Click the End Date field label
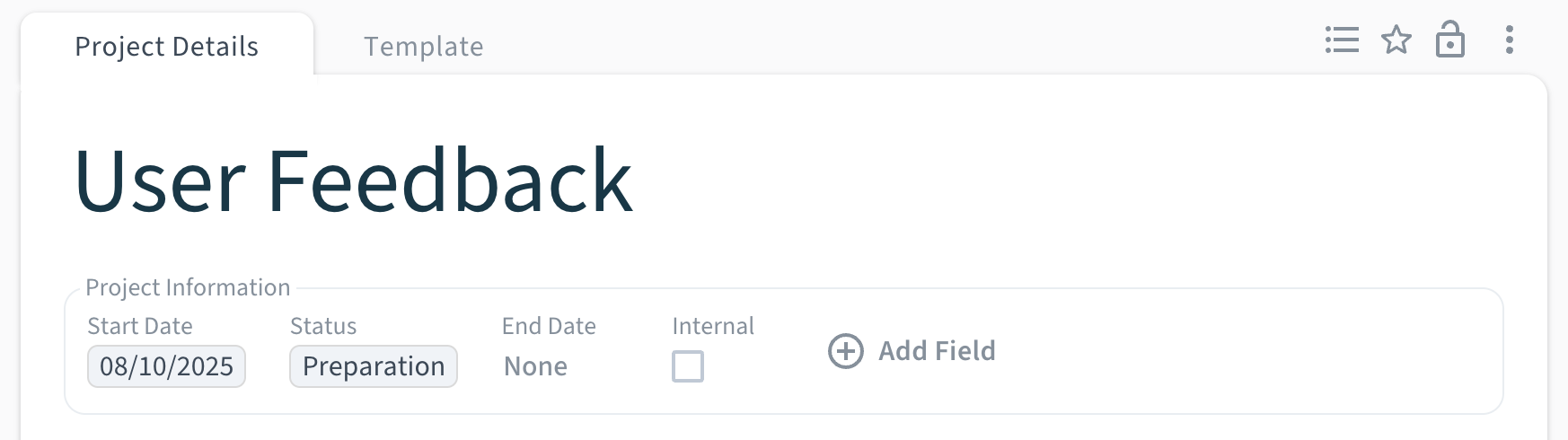 point(549,326)
